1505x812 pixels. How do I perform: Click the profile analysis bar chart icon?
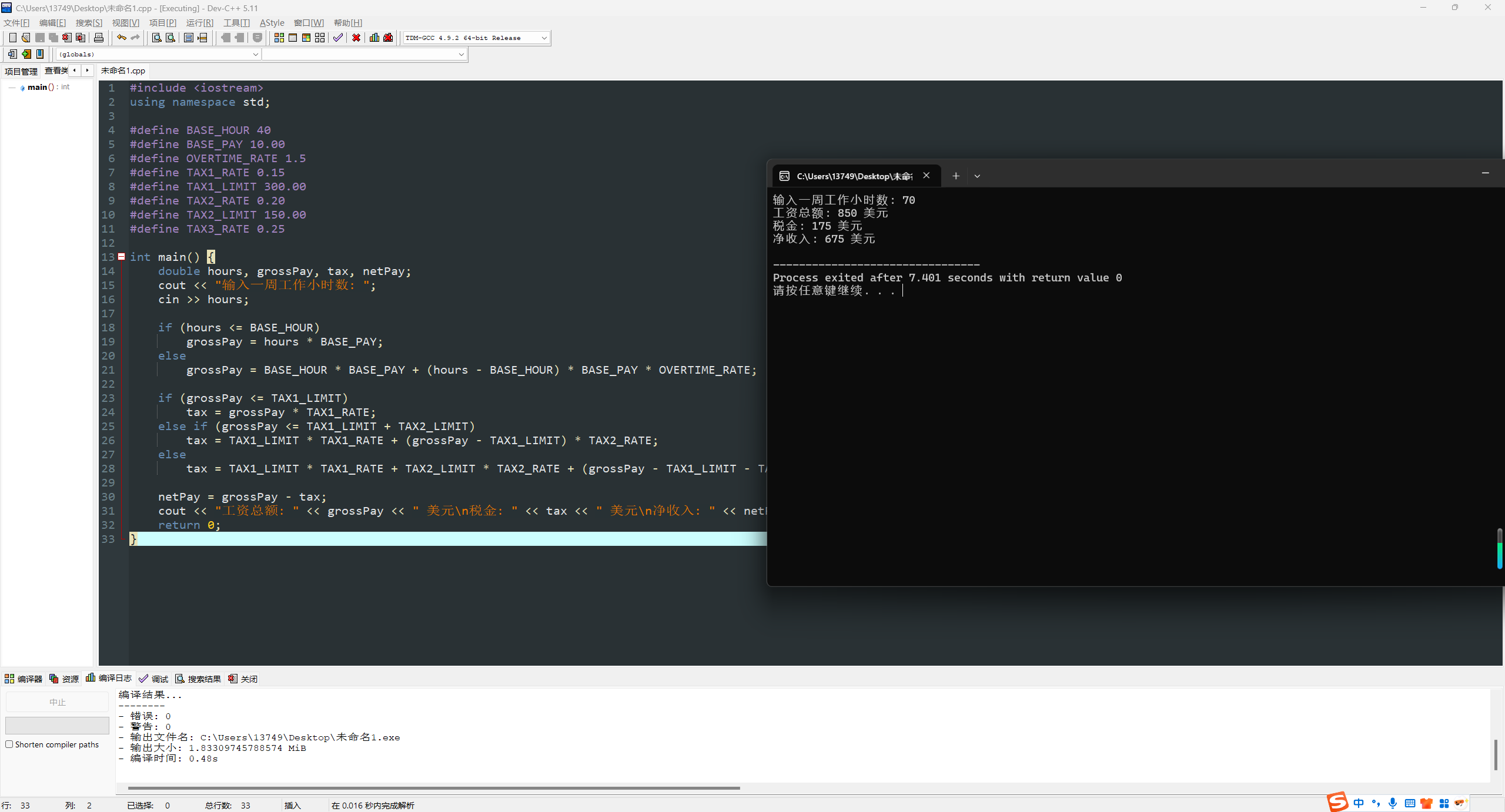[x=374, y=38]
